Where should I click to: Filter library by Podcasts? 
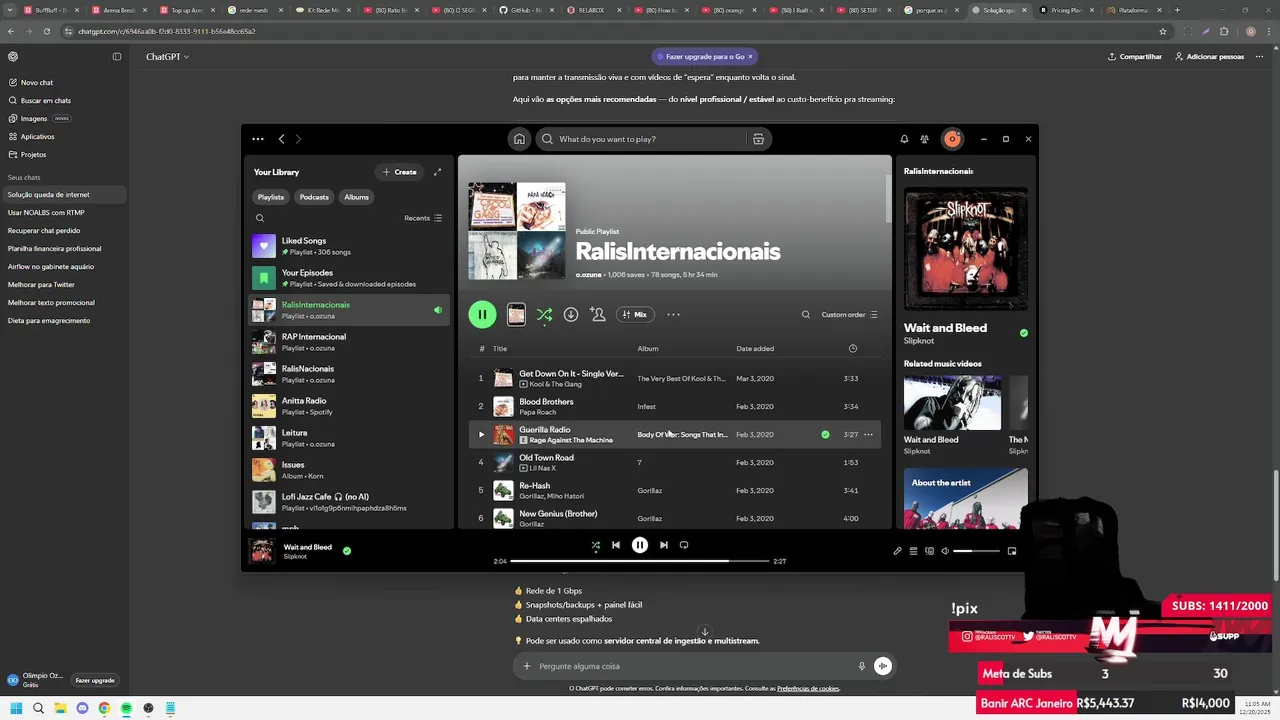314,197
